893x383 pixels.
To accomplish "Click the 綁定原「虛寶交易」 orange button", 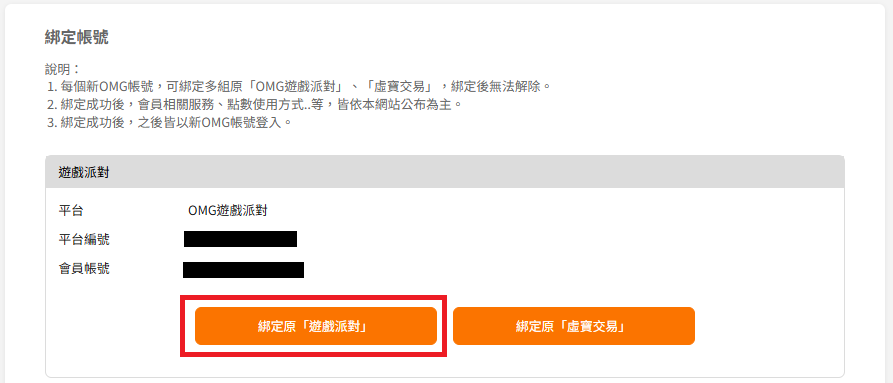I will (x=574, y=326).
